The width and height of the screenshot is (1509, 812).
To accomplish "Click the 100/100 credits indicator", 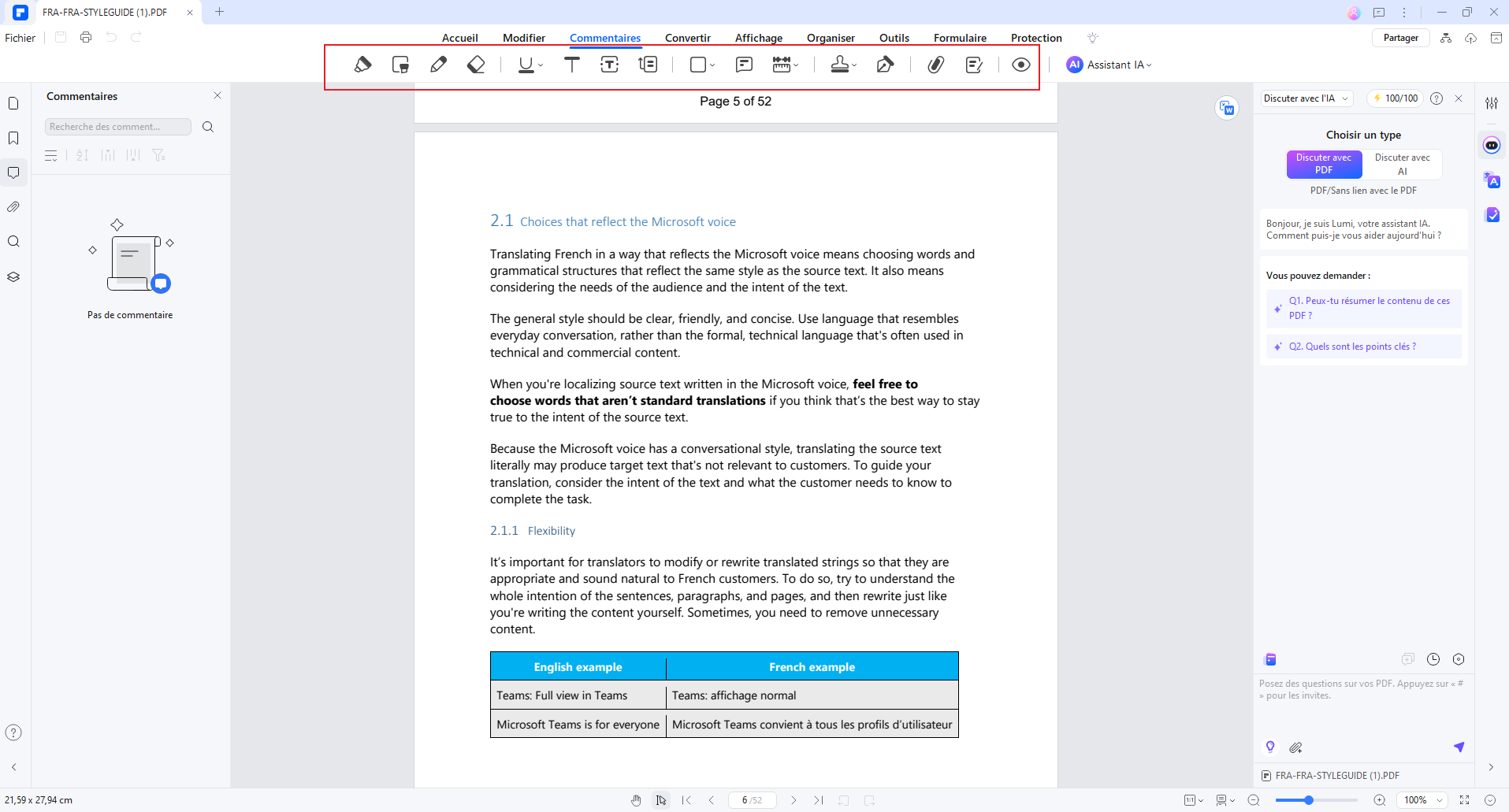I will [x=1396, y=98].
